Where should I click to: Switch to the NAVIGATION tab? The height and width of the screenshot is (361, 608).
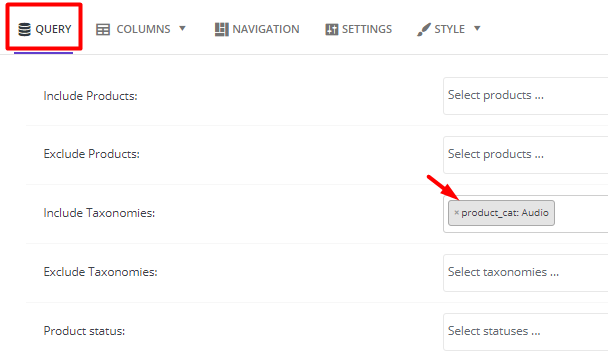257,29
